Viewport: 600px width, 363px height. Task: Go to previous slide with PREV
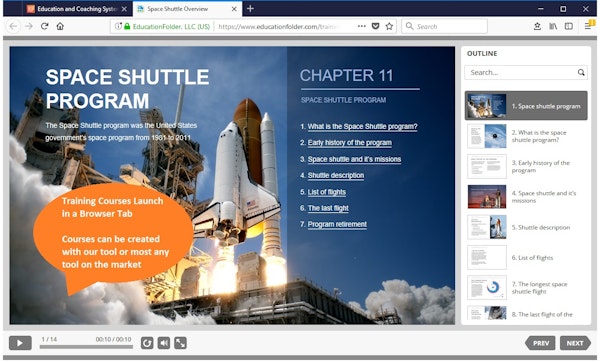pos(540,343)
